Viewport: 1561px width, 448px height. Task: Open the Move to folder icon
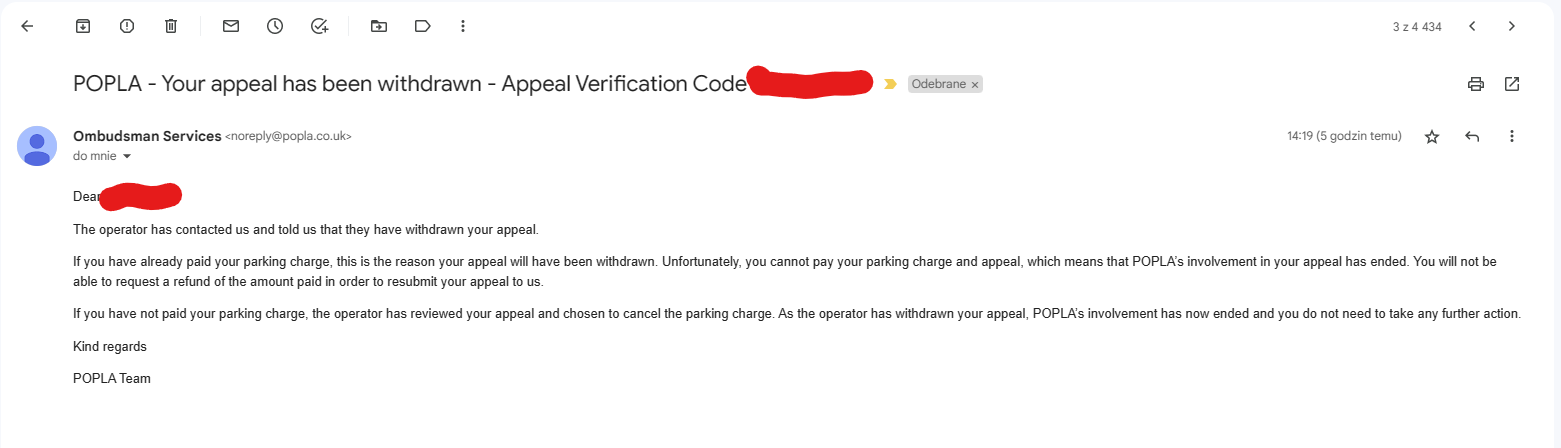(x=378, y=27)
